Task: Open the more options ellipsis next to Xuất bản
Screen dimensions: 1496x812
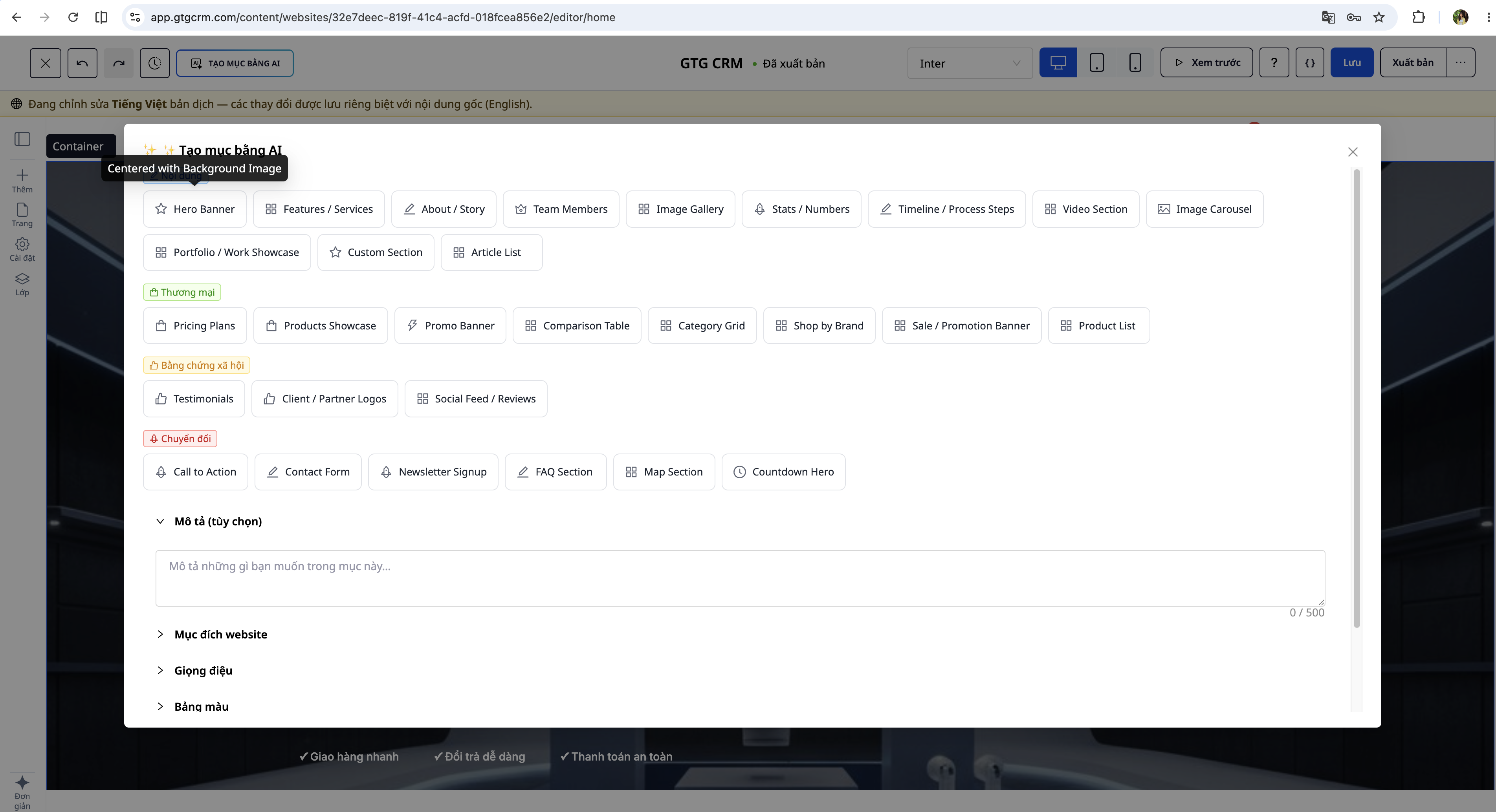Action: [1460, 63]
